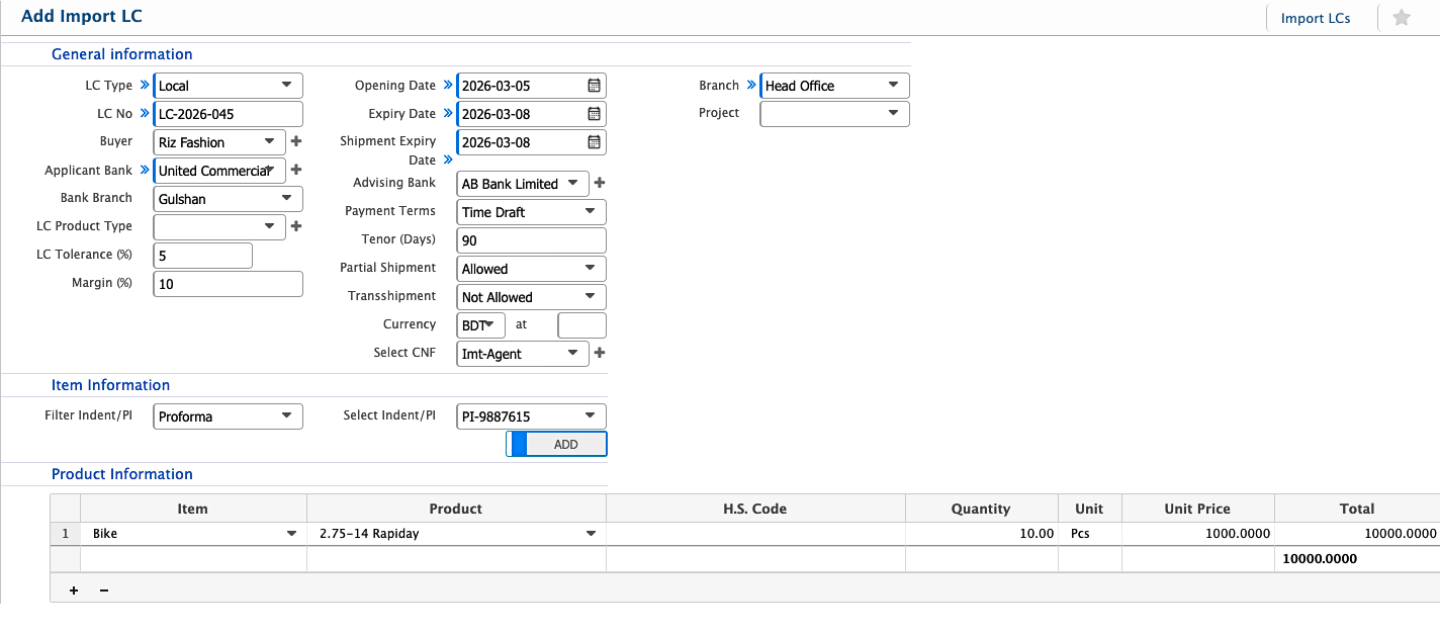Open the Opening Date calendar picker

coord(594,85)
